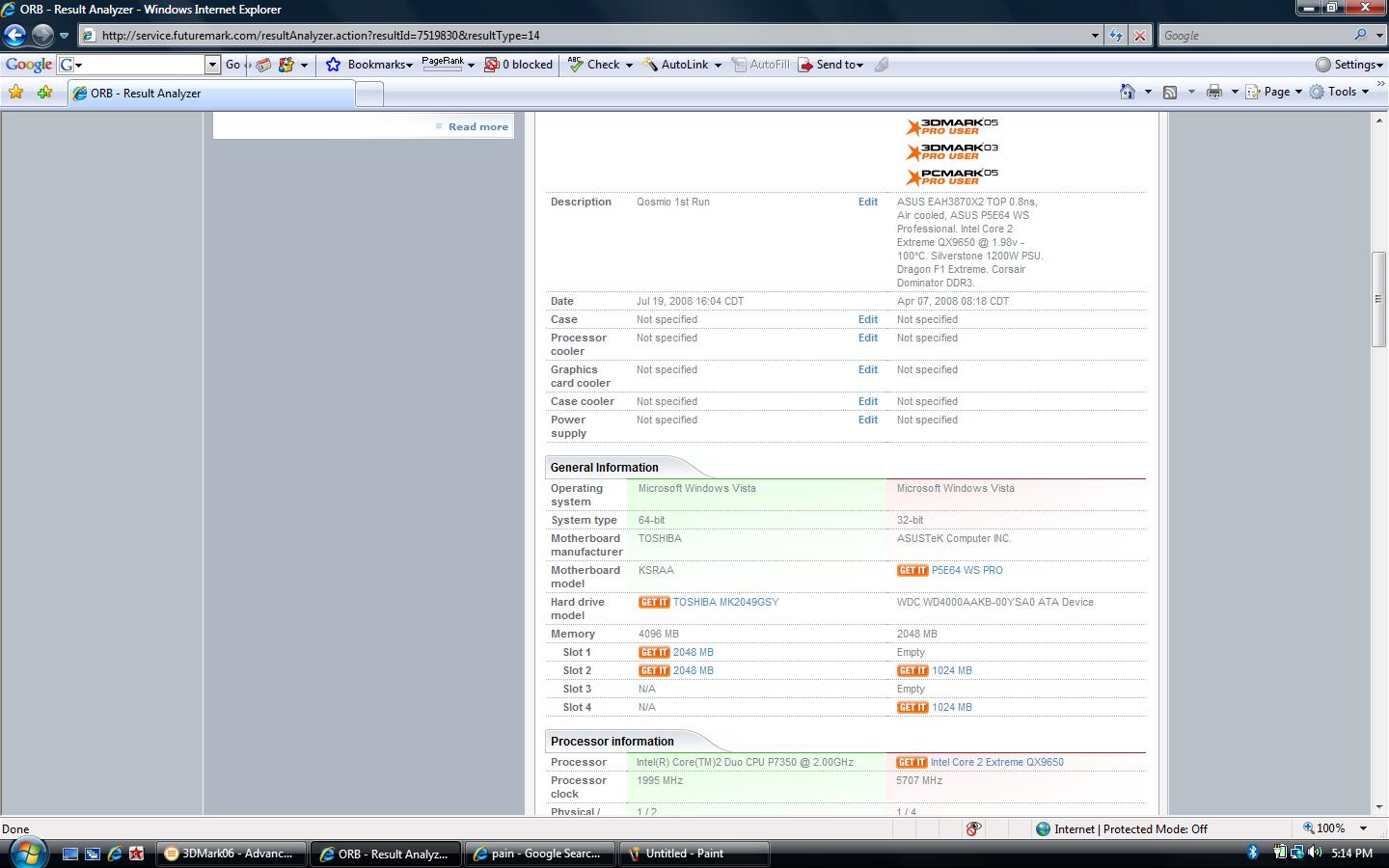Click the Read more link
This screenshot has width=1389, height=868.
pyautogui.click(x=477, y=126)
